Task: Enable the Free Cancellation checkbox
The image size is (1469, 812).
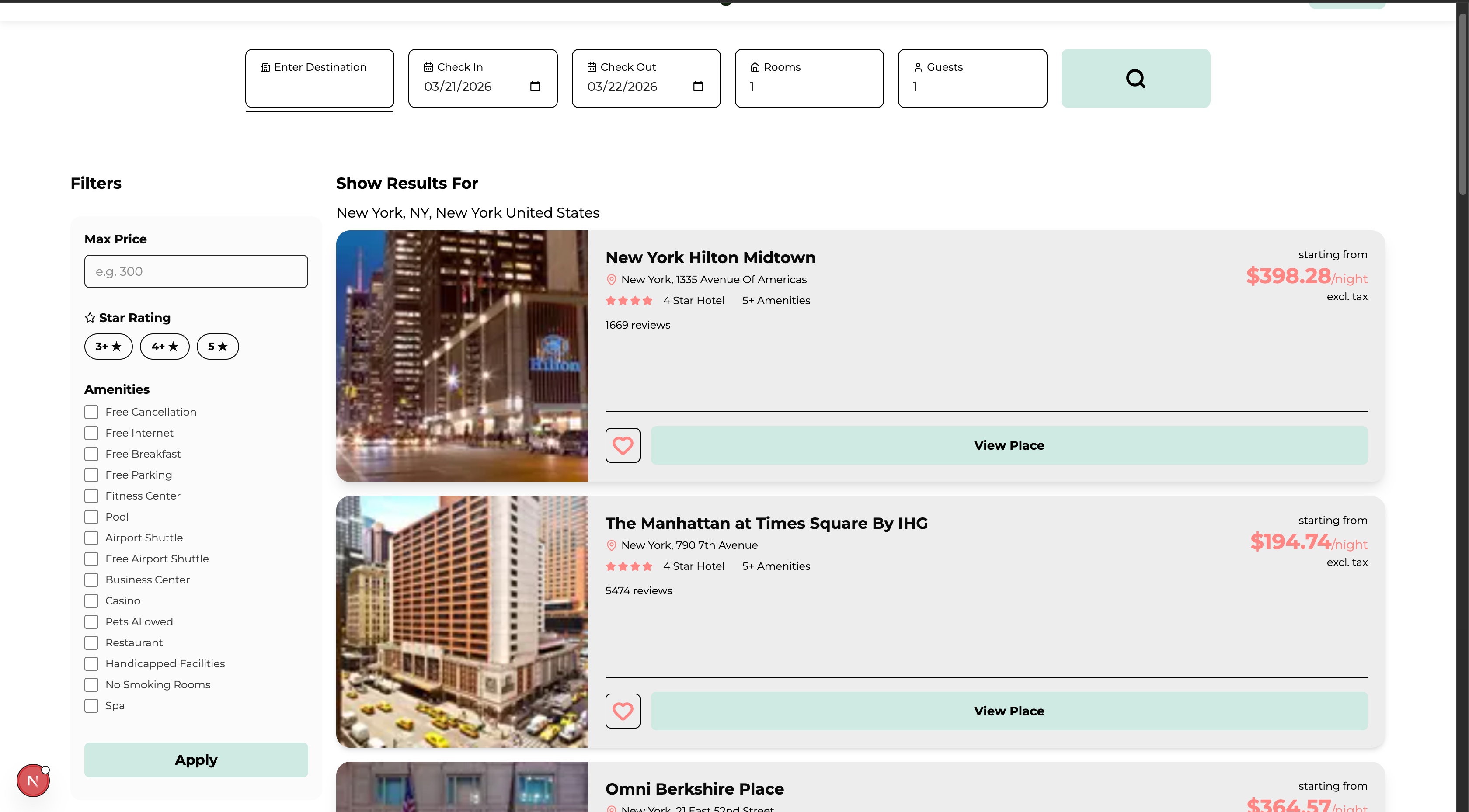Action: (x=91, y=412)
